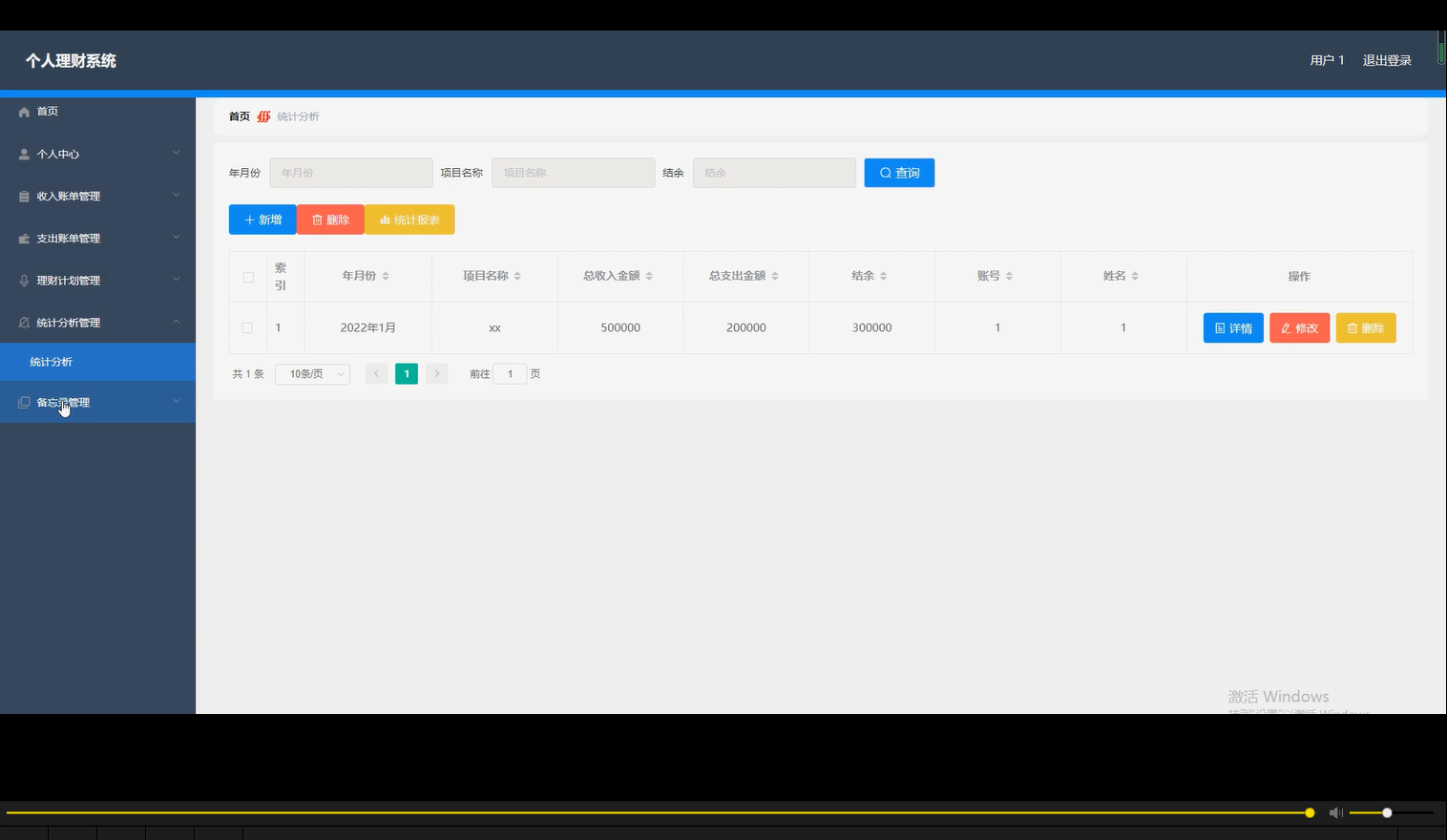Click the video progress bar handle

(x=1310, y=812)
